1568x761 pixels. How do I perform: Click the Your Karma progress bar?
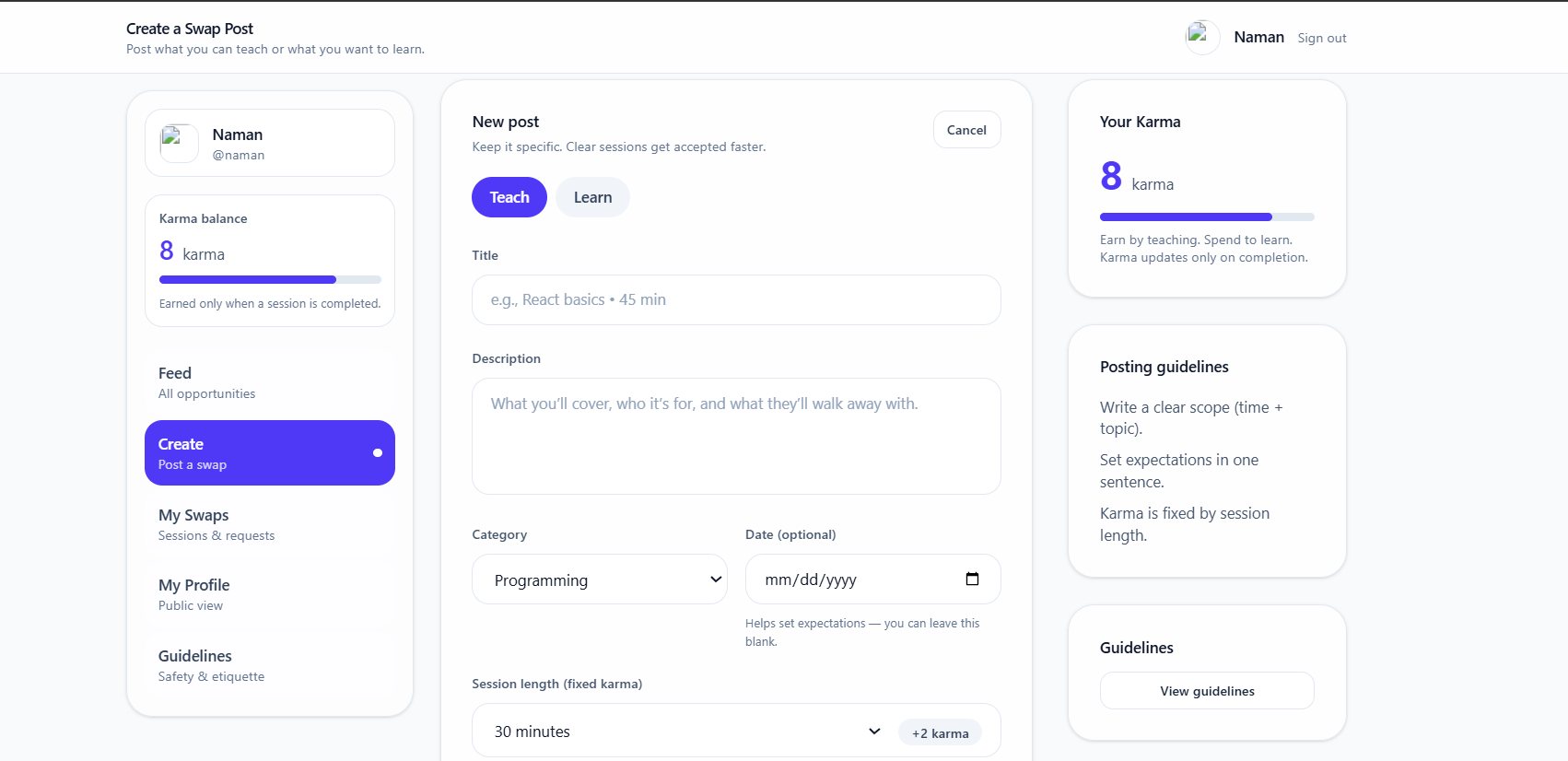coord(1207,217)
